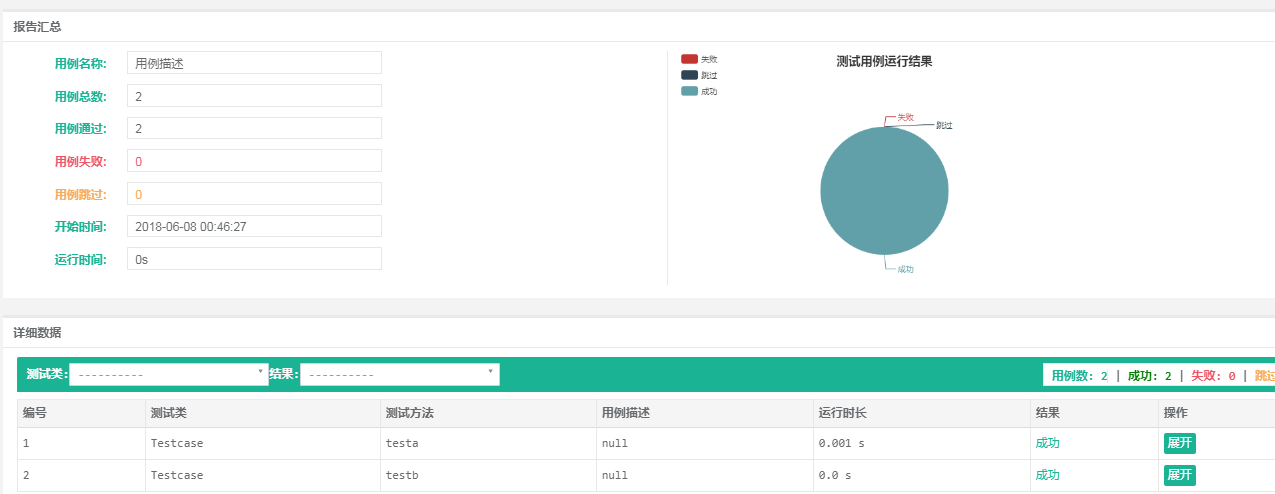Click the 成功 result in testb row
The width and height of the screenshot is (1275, 494).
click(1047, 475)
